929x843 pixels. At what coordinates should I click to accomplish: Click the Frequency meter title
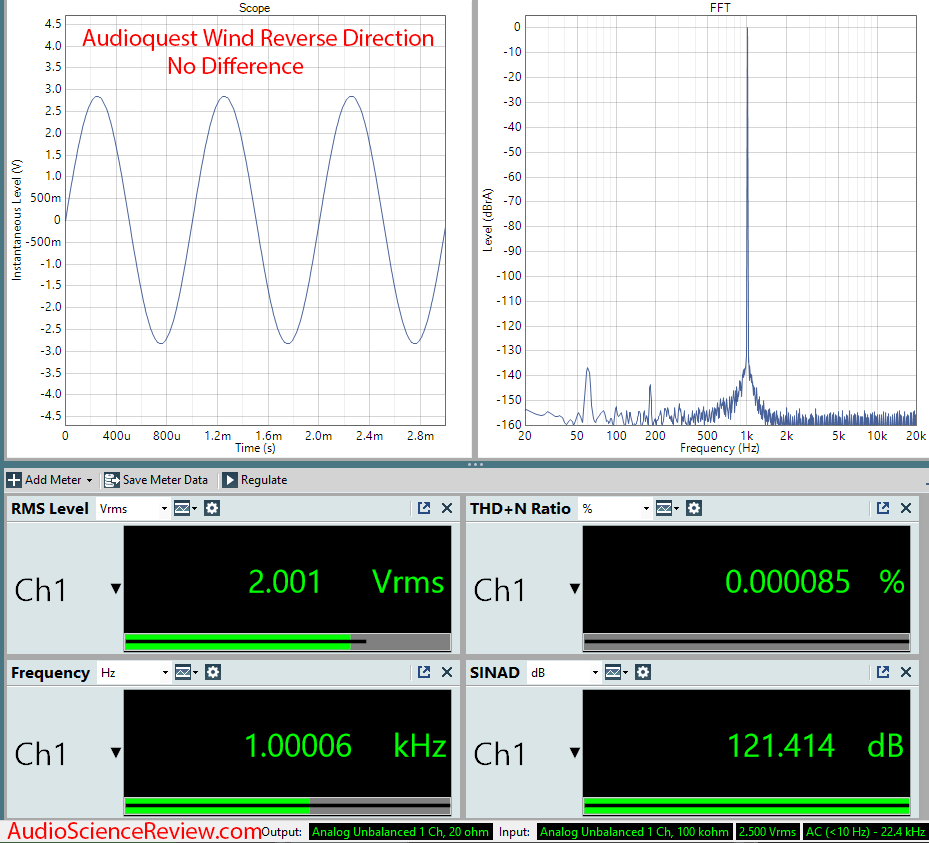(x=50, y=673)
